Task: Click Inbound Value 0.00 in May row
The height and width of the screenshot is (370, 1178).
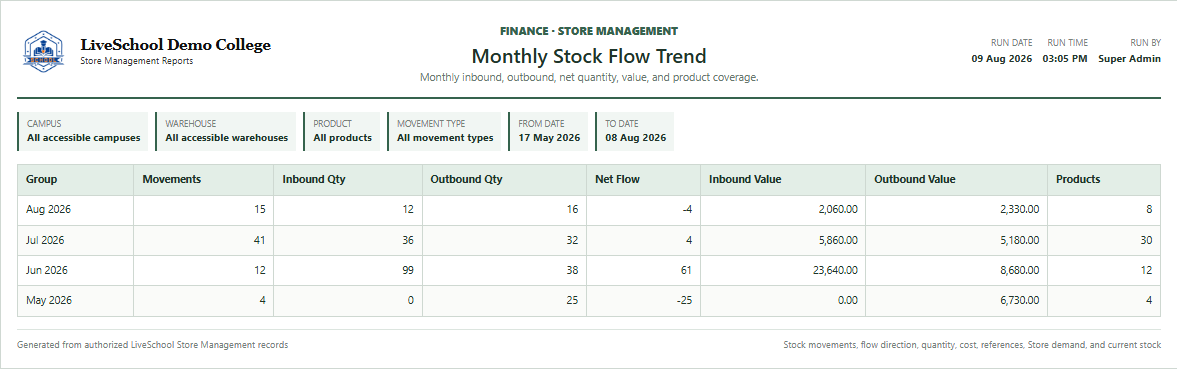Action: click(x=783, y=301)
